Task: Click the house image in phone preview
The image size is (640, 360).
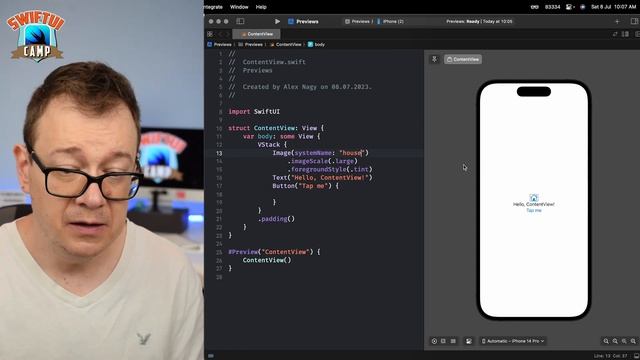Action: [x=533, y=198]
